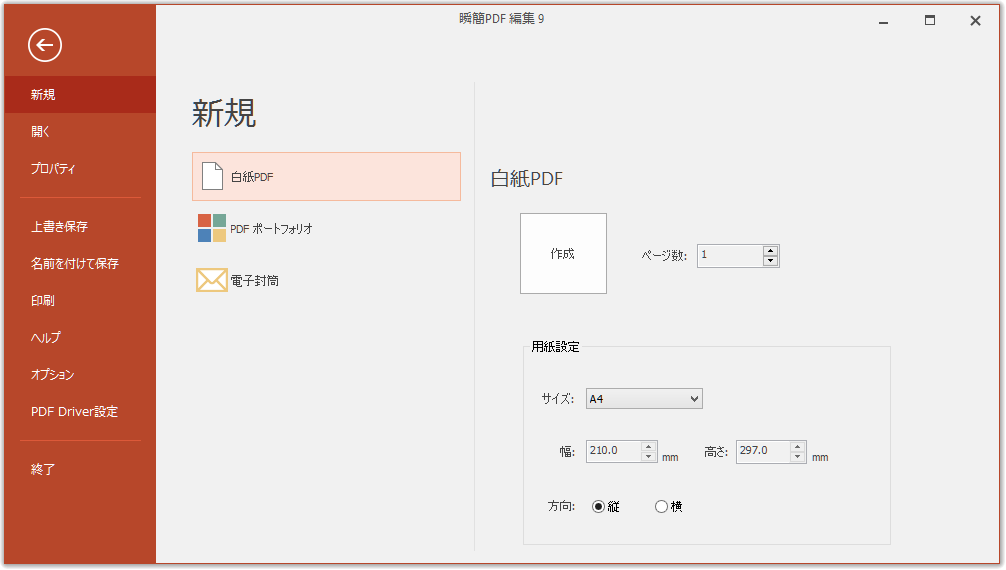The width and height of the screenshot is (1006, 570).
Task: Decrease ページ数 with the down arrow
Action: 771,261
